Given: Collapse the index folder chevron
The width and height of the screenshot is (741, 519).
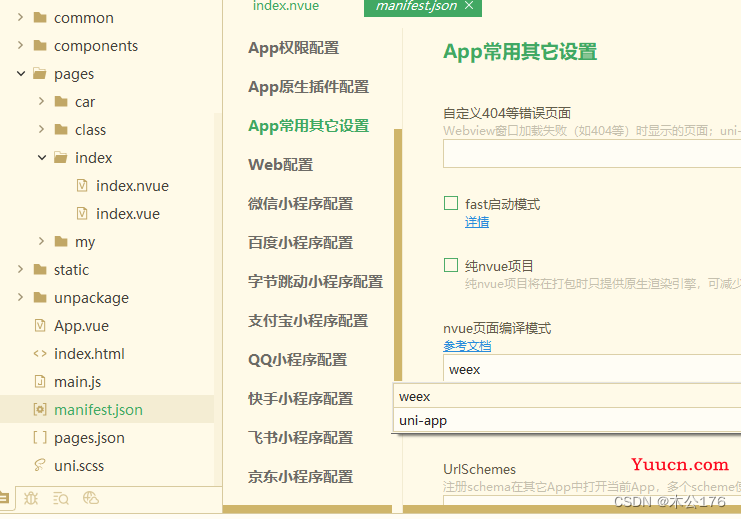Looking at the screenshot, I should point(42,157).
